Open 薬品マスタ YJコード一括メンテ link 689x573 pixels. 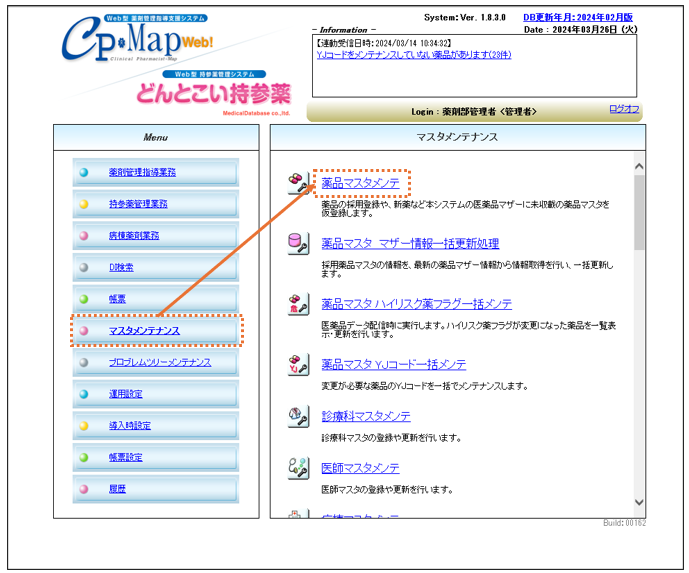point(393,364)
